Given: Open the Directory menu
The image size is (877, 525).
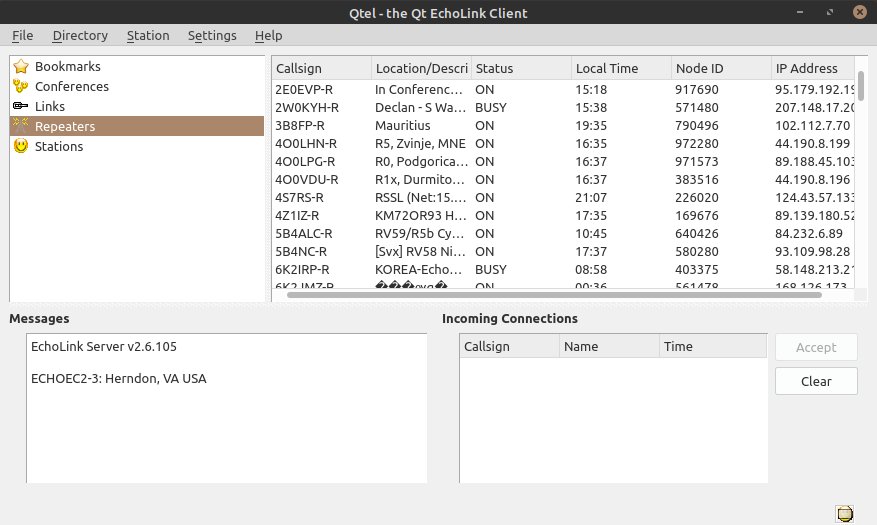Looking at the screenshot, I should (x=80, y=35).
